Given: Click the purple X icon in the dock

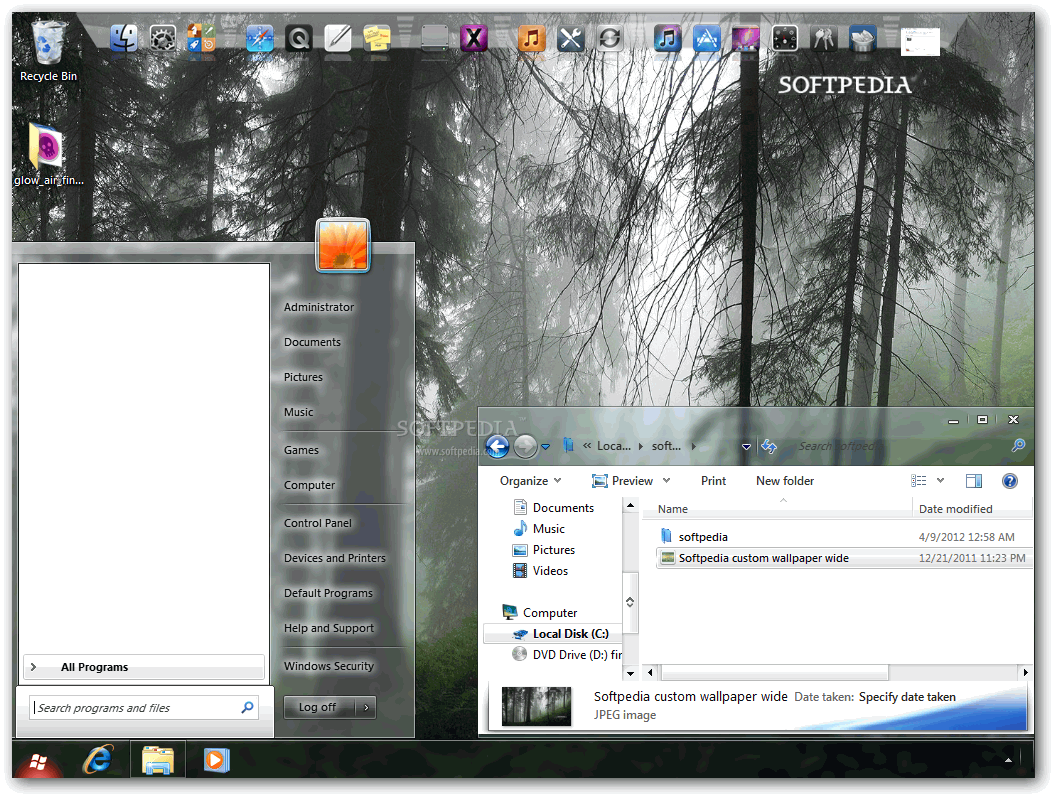Looking at the screenshot, I should pos(474,38).
